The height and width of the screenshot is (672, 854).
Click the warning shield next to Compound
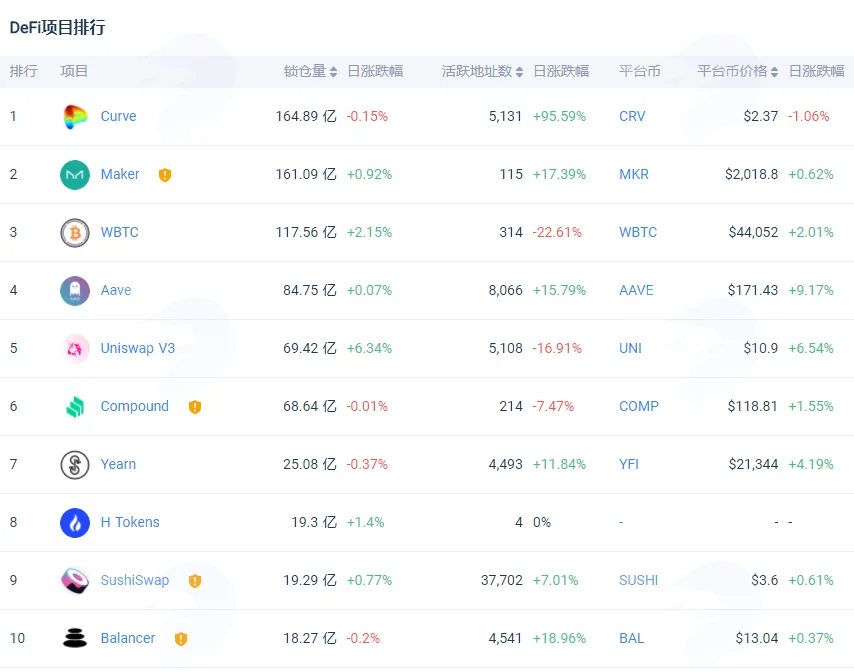pos(194,407)
